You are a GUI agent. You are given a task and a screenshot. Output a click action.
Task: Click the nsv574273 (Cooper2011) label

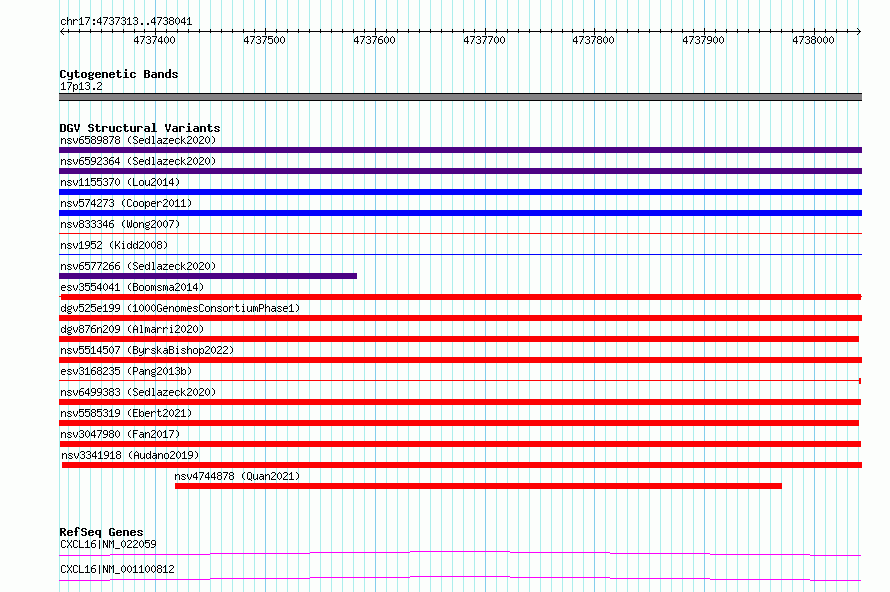[x=126, y=203]
